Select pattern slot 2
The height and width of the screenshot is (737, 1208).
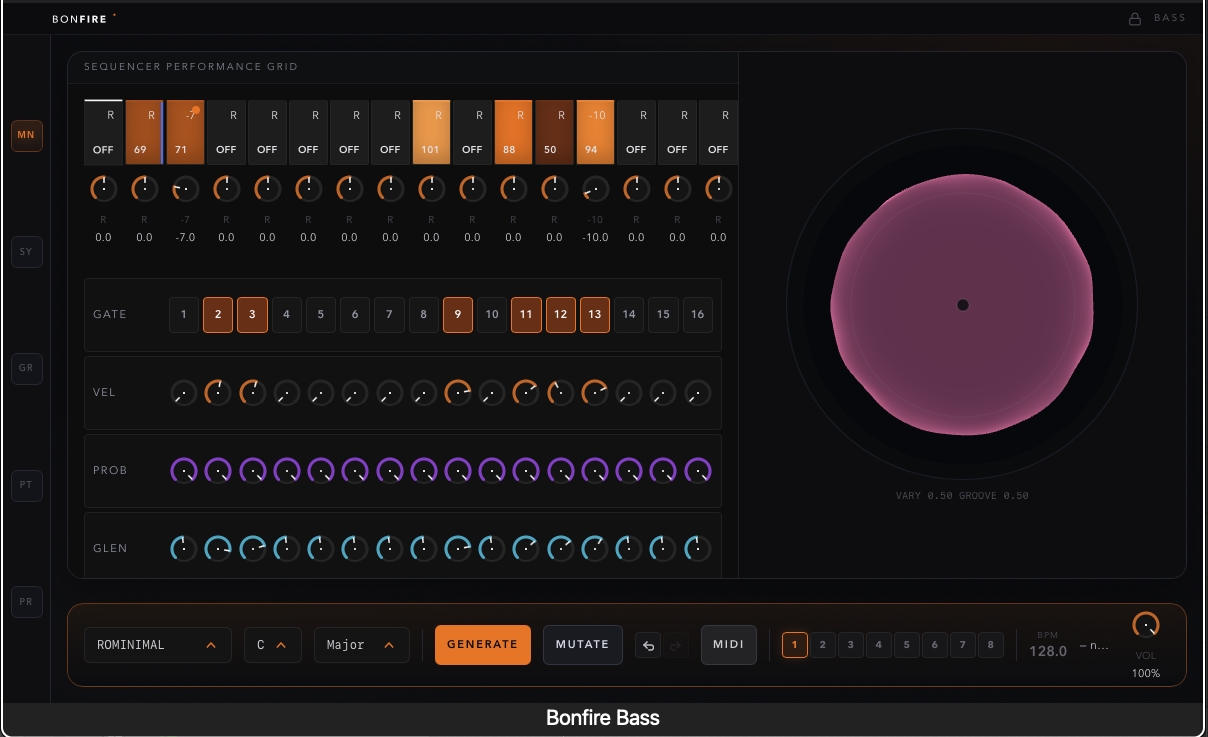coord(823,645)
